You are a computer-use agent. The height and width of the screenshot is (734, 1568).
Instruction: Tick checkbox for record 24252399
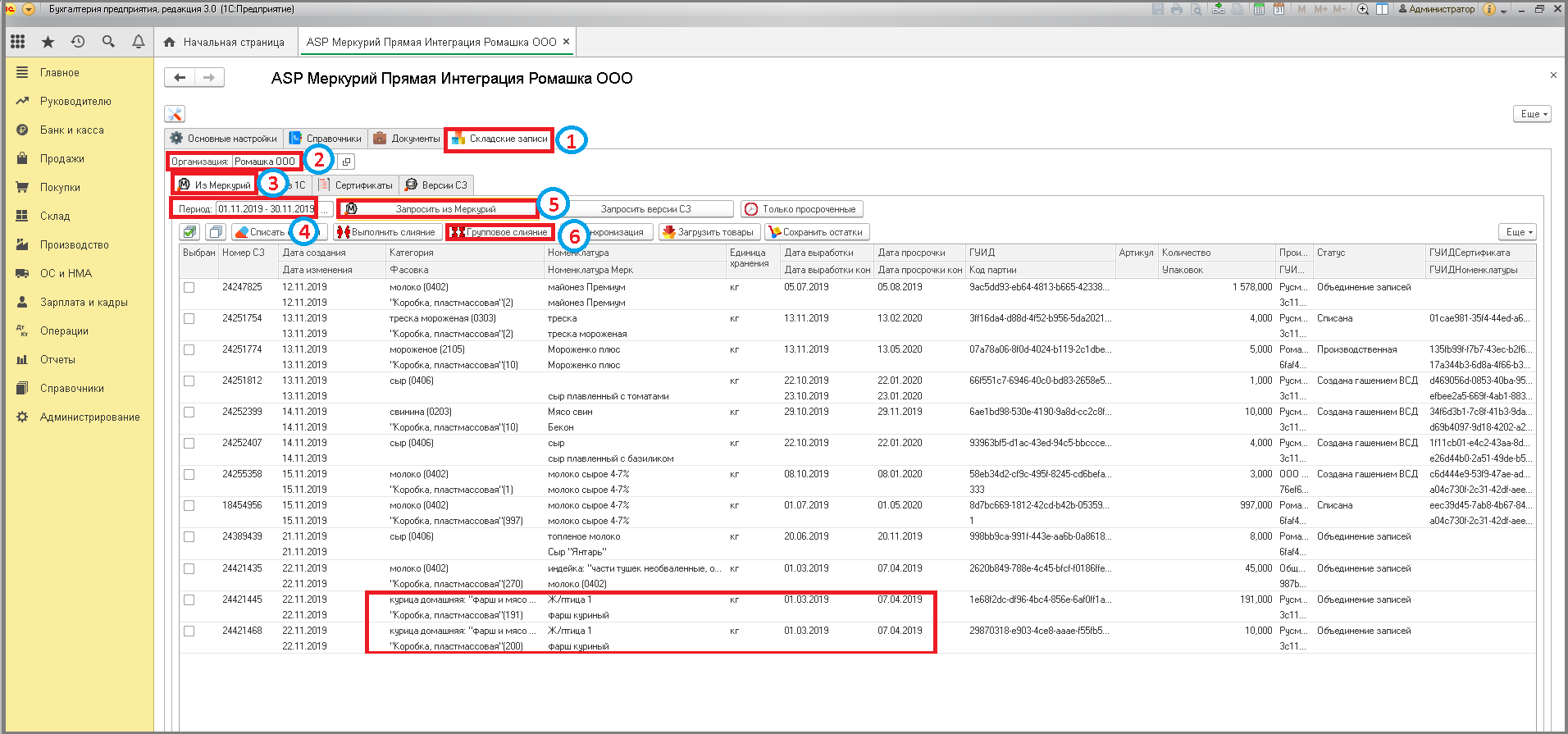tap(189, 412)
